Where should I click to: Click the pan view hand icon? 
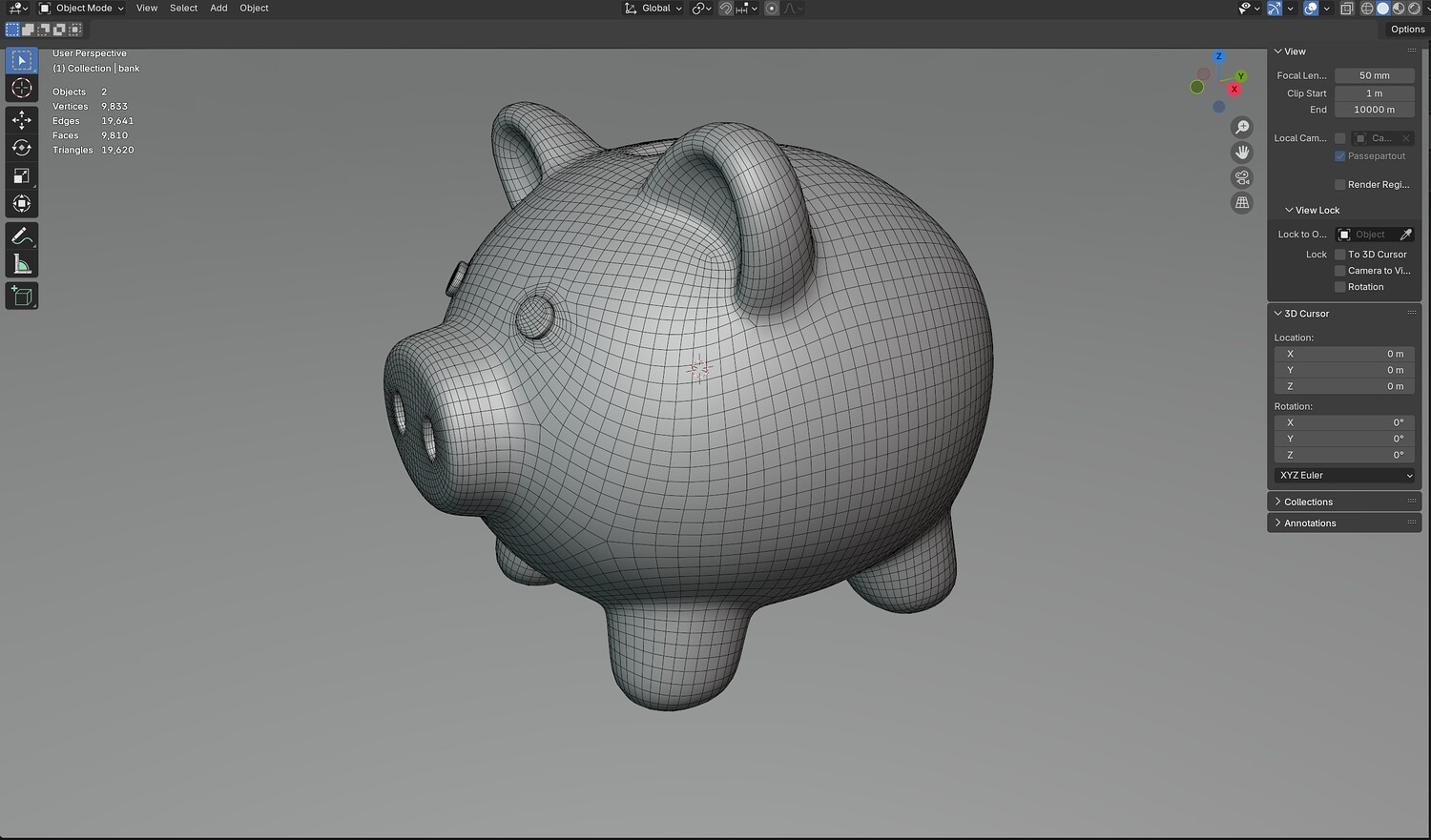coord(1242,152)
